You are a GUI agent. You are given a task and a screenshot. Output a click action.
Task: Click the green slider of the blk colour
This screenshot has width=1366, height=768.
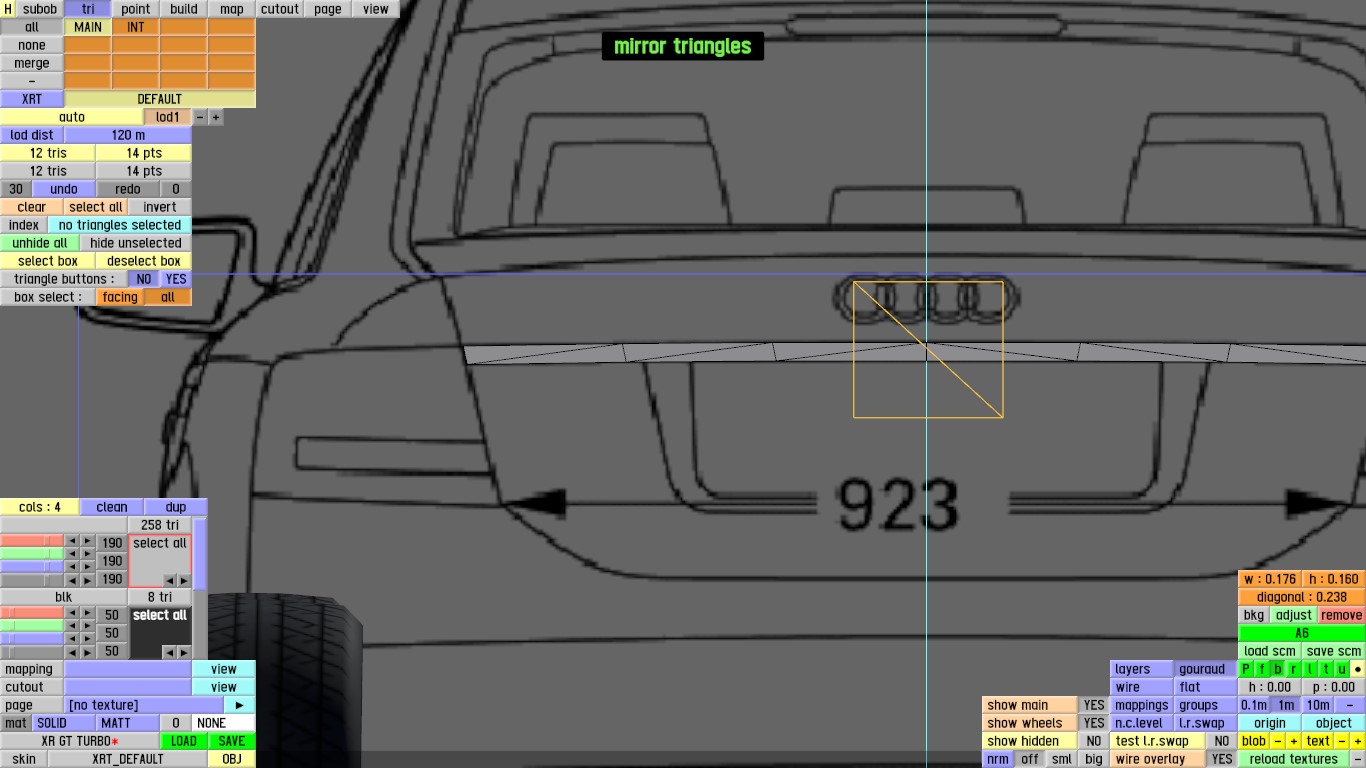32,626
